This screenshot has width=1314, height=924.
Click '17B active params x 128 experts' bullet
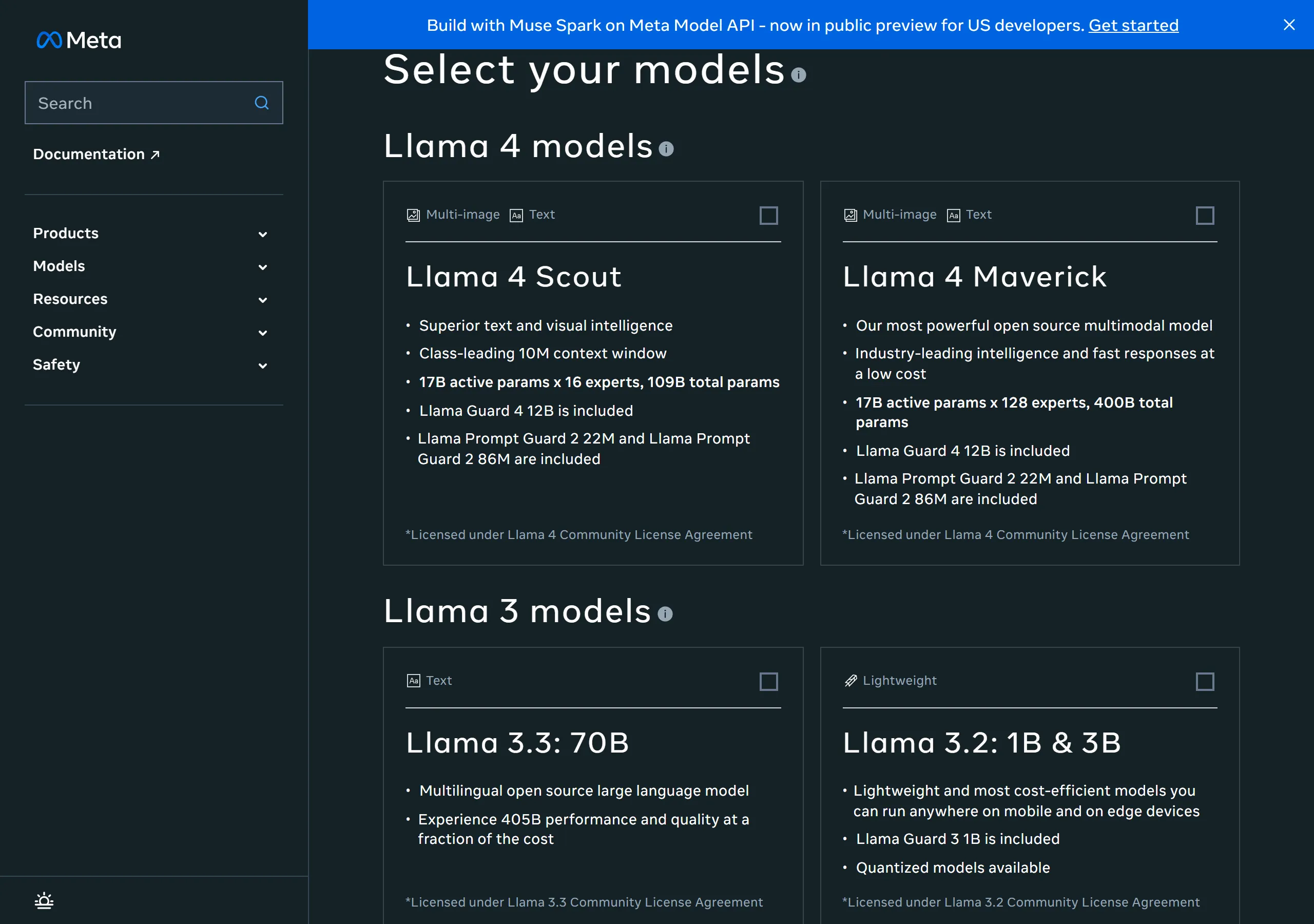click(x=1014, y=412)
